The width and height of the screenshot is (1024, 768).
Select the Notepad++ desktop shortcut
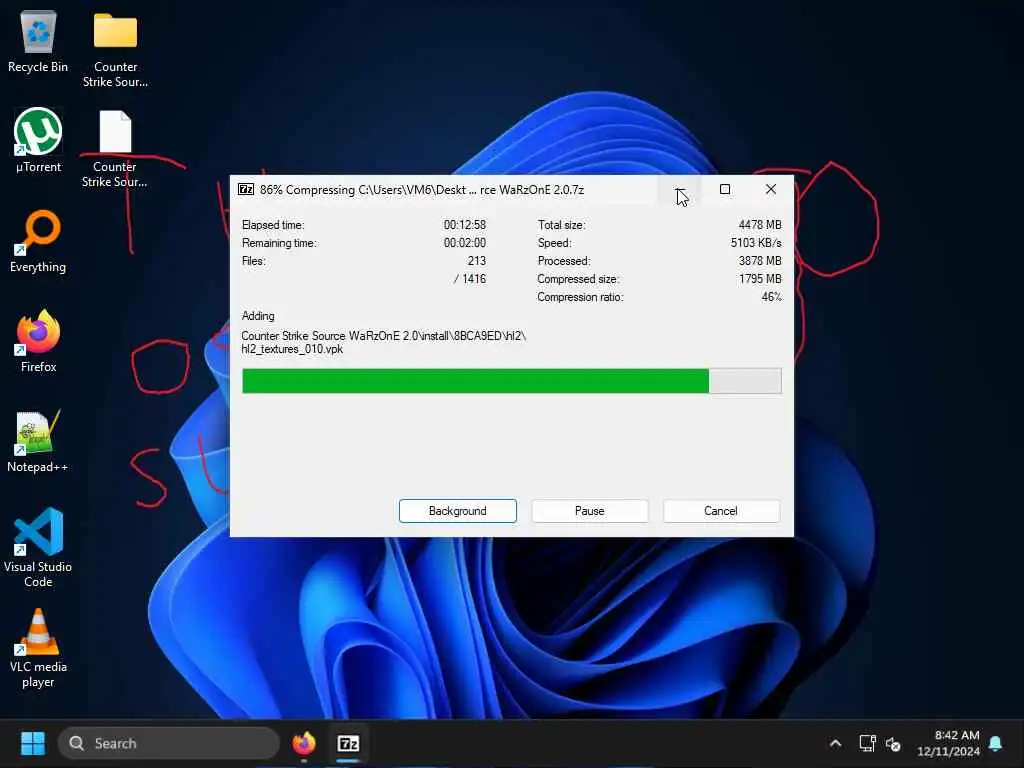point(38,441)
